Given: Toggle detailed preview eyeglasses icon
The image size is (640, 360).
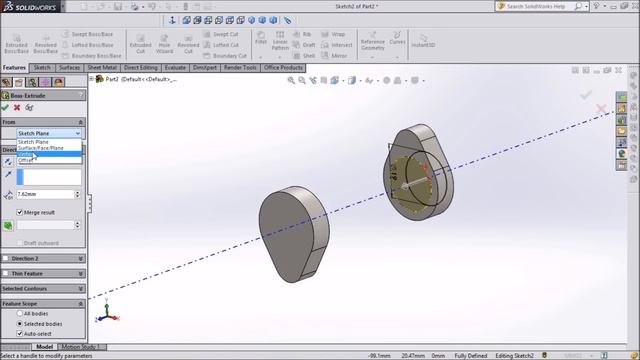Looking at the screenshot, I should [x=29, y=107].
